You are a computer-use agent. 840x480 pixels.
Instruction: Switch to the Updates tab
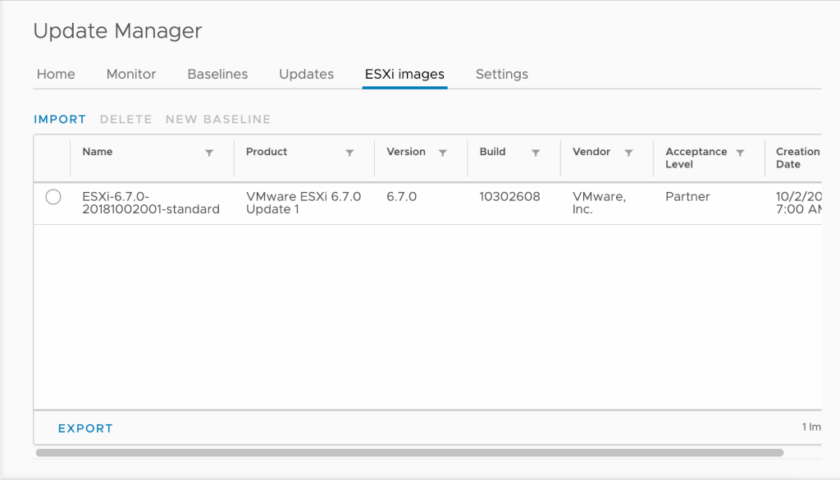[306, 74]
